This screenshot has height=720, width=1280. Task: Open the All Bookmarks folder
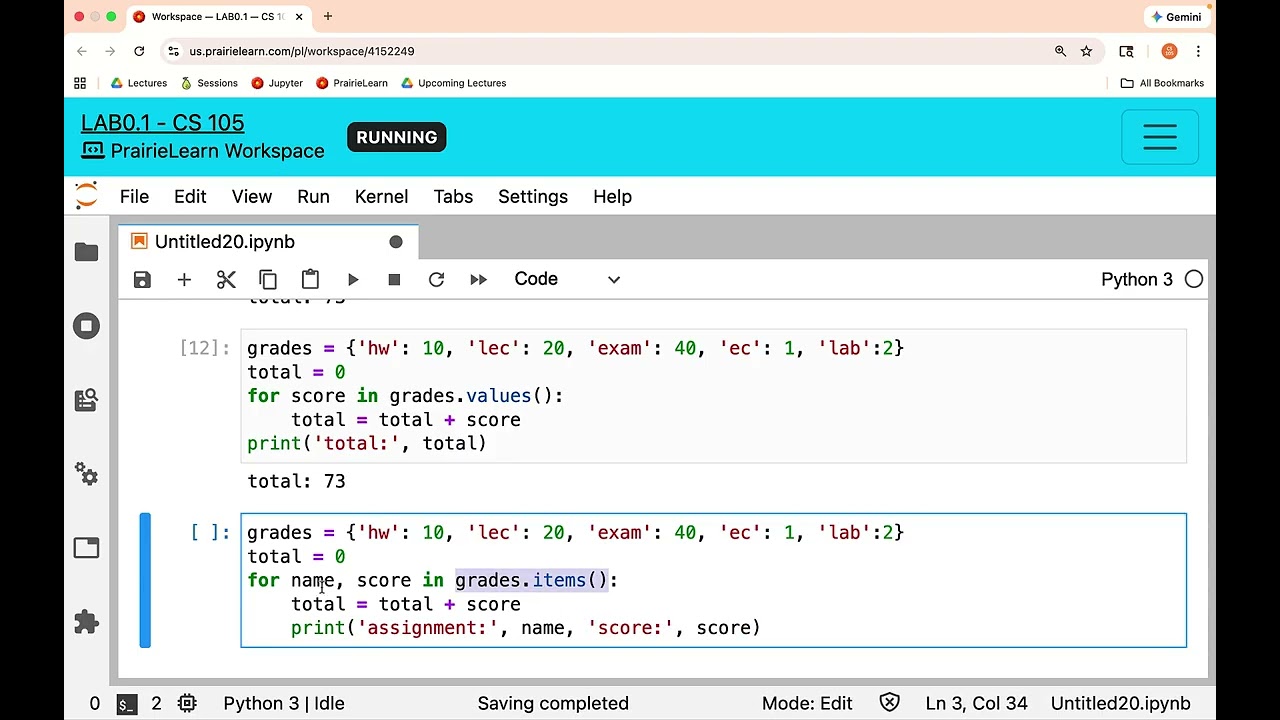click(x=1162, y=83)
